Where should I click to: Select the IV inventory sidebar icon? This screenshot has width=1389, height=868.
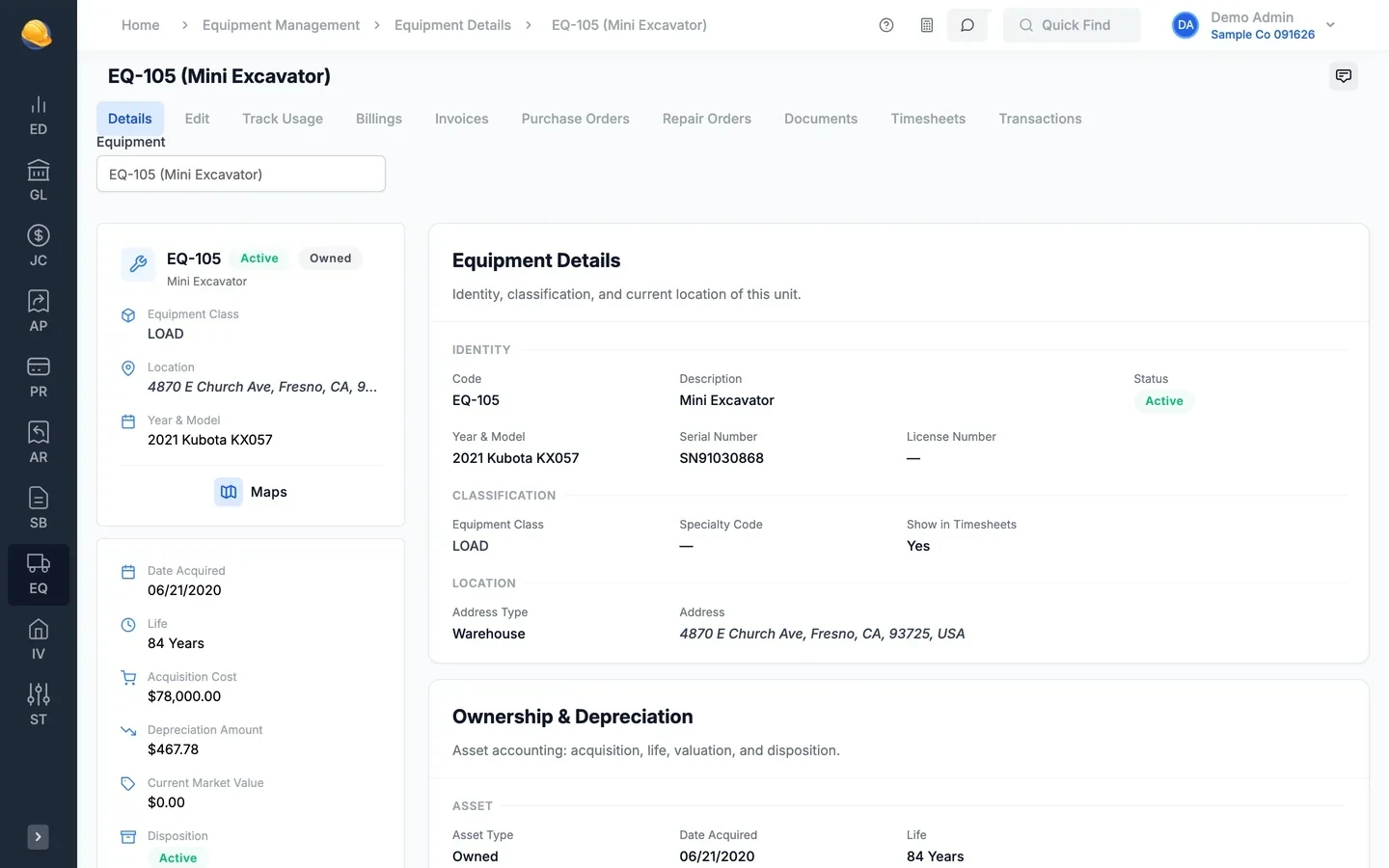pyautogui.click(x=39, y=639)
